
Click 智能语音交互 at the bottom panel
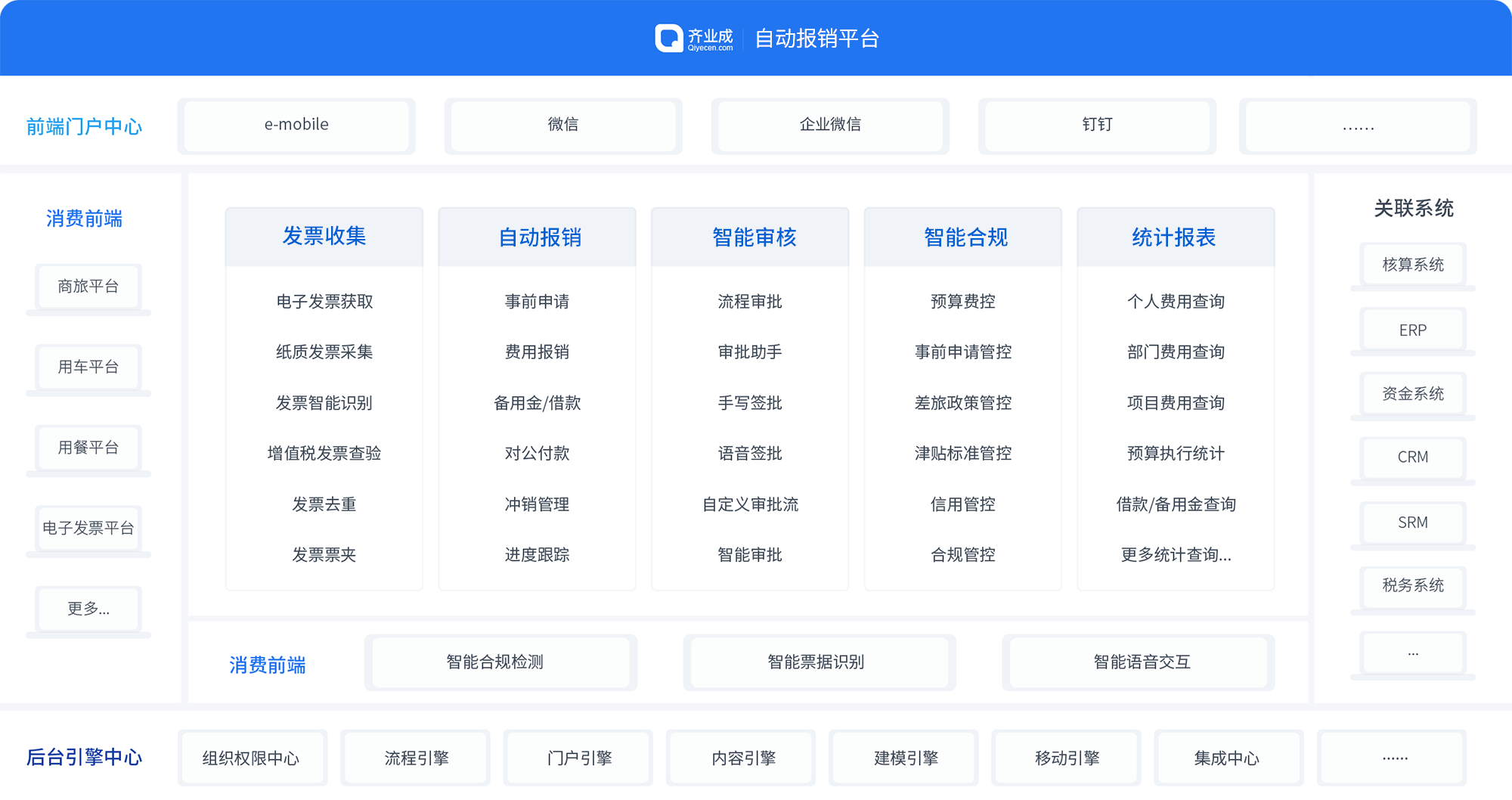click(x=1138, y=662)
